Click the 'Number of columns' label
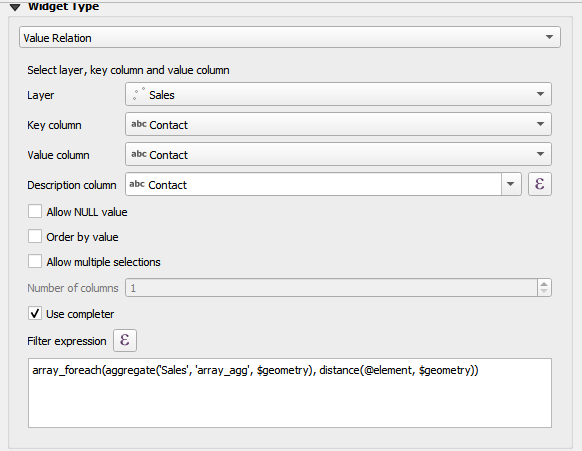This screenshot has height=451, width=582. pos(73,288)
